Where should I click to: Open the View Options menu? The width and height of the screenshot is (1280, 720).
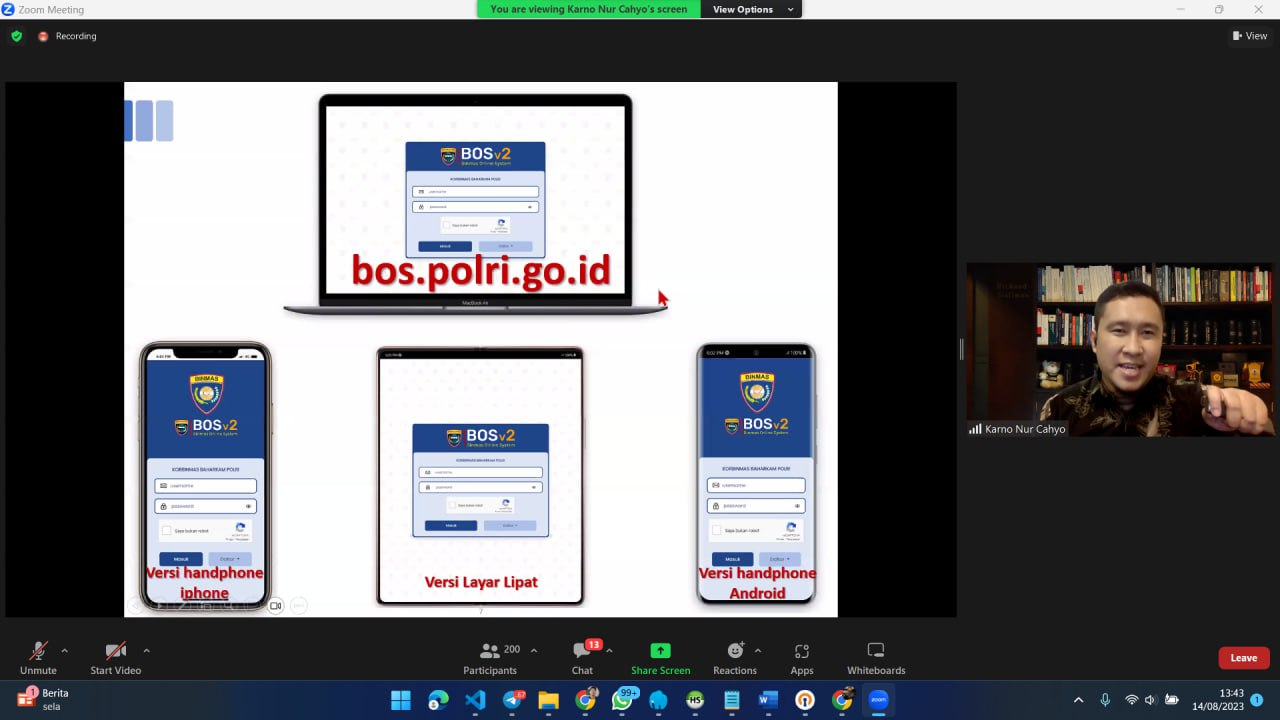coord(750,9)
